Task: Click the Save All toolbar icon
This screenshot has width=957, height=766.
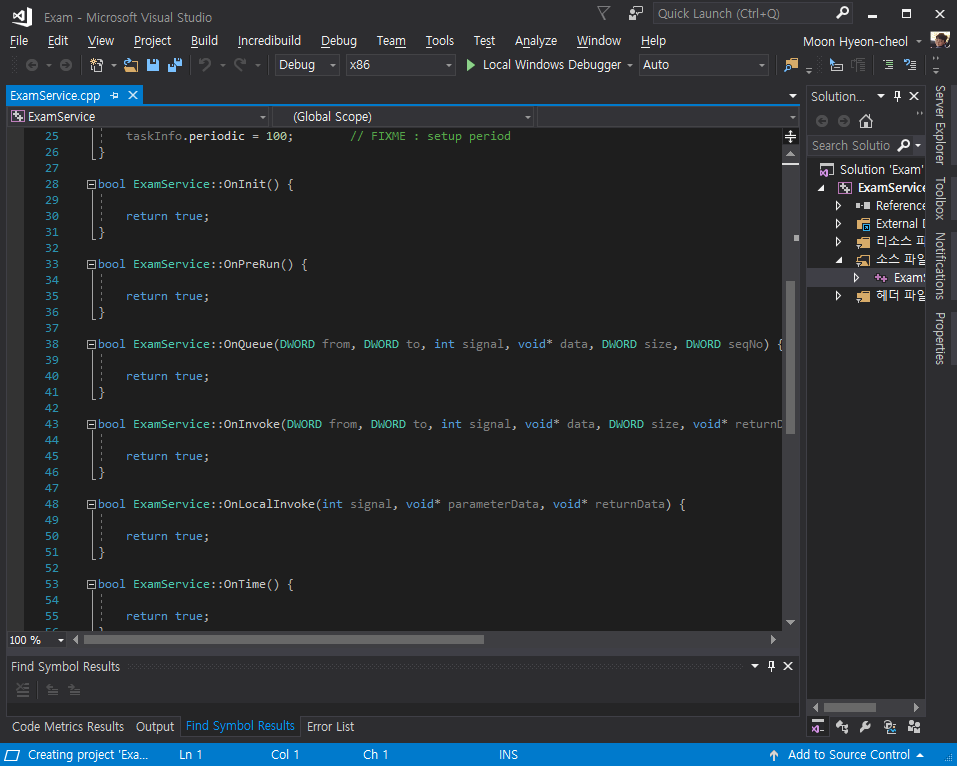Action: click(x=175, y=65)
